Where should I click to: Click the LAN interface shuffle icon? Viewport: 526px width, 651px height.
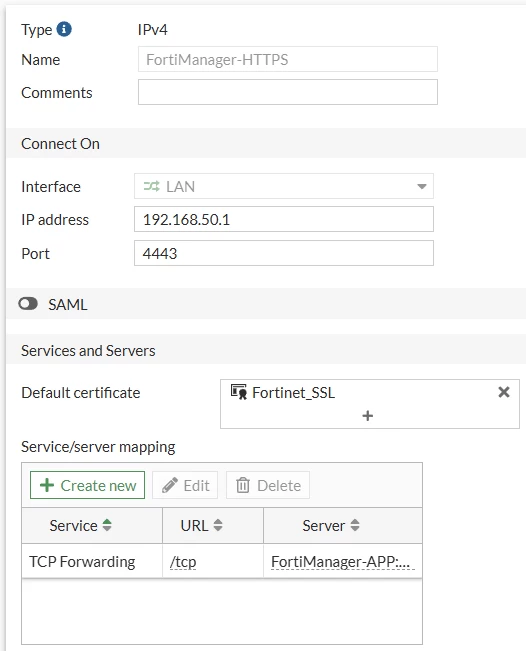(152, 186)
